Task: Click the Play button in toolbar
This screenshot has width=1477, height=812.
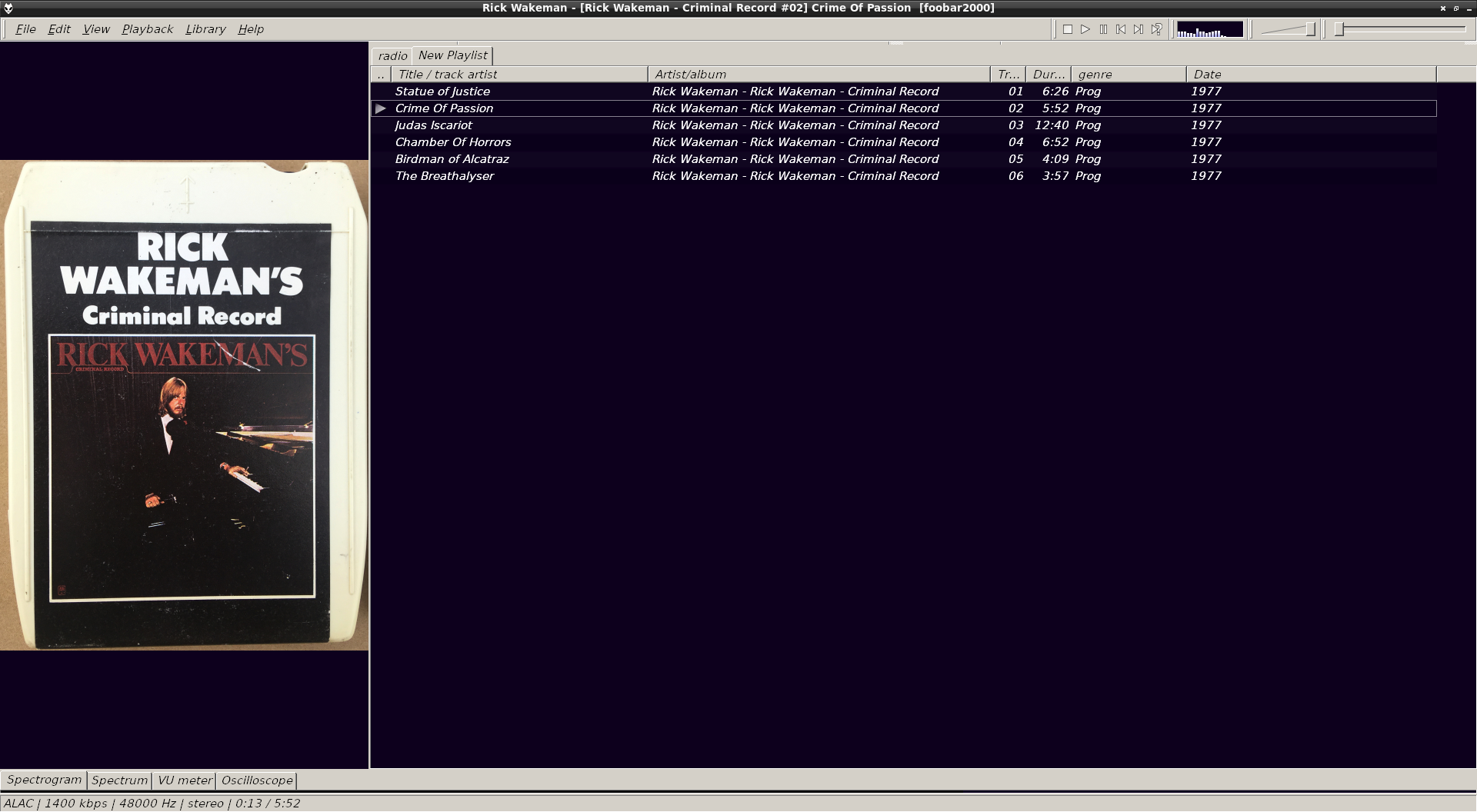Action: coord(1085,29)
